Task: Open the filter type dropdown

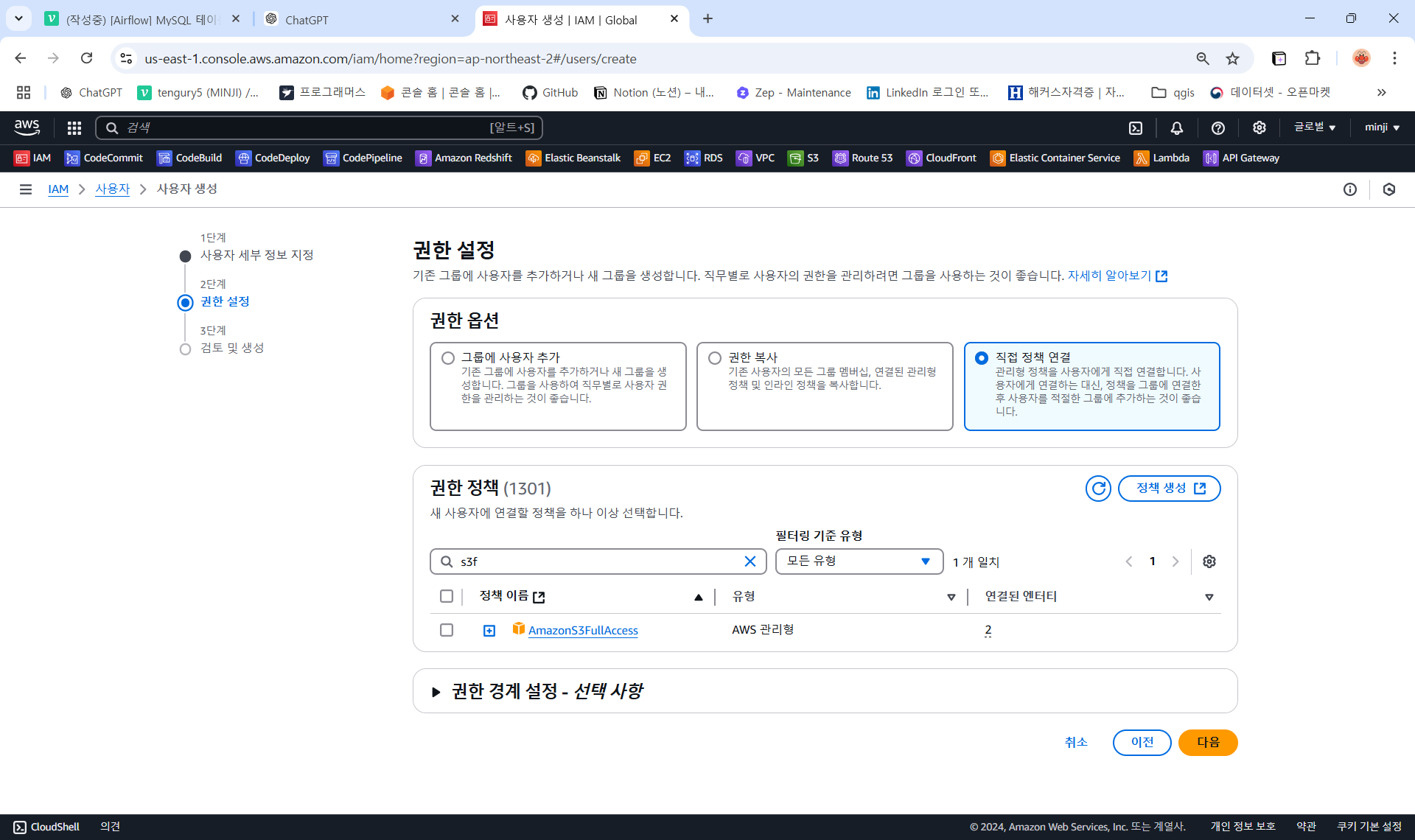Action: pyautogui.click(x=859, y=561)
